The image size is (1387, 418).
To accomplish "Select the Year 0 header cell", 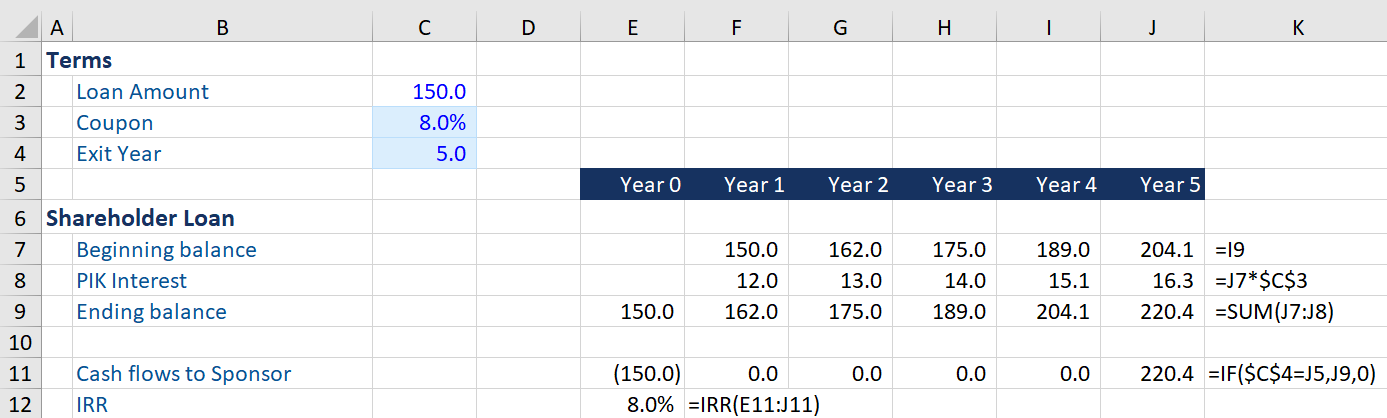I will [632, 185].
